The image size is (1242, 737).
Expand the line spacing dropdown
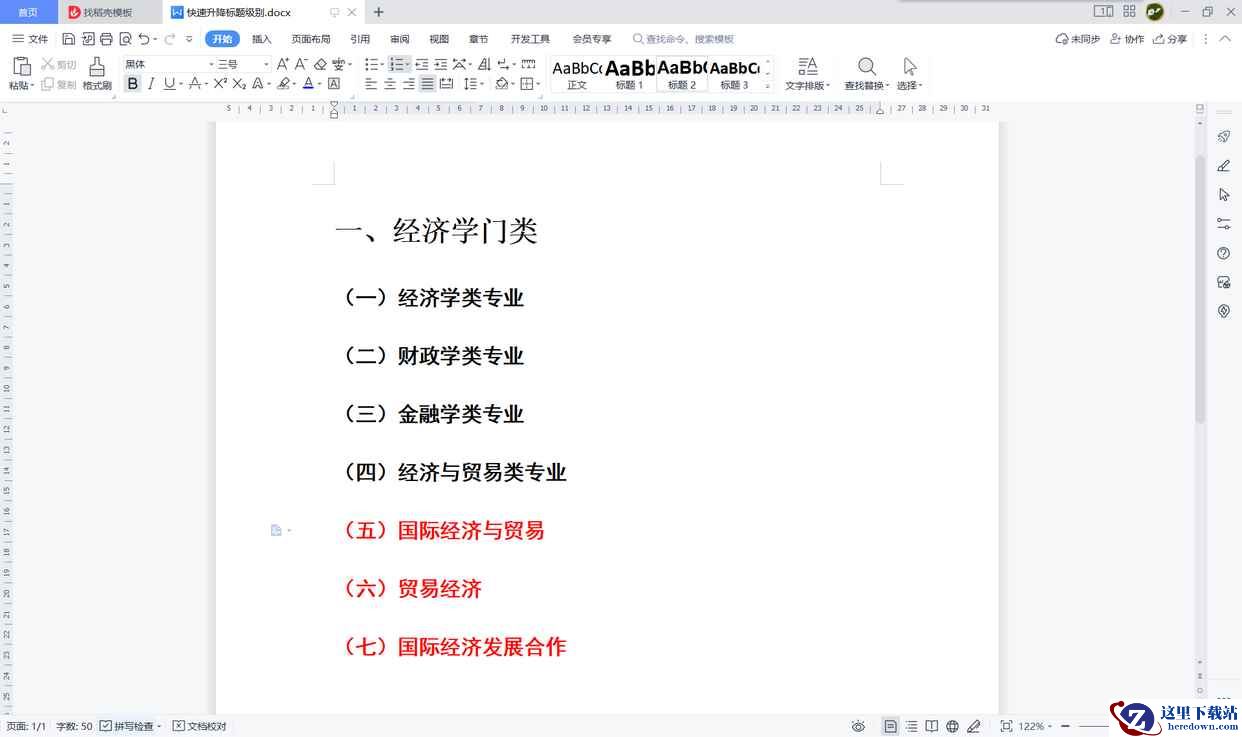point(482,85)
